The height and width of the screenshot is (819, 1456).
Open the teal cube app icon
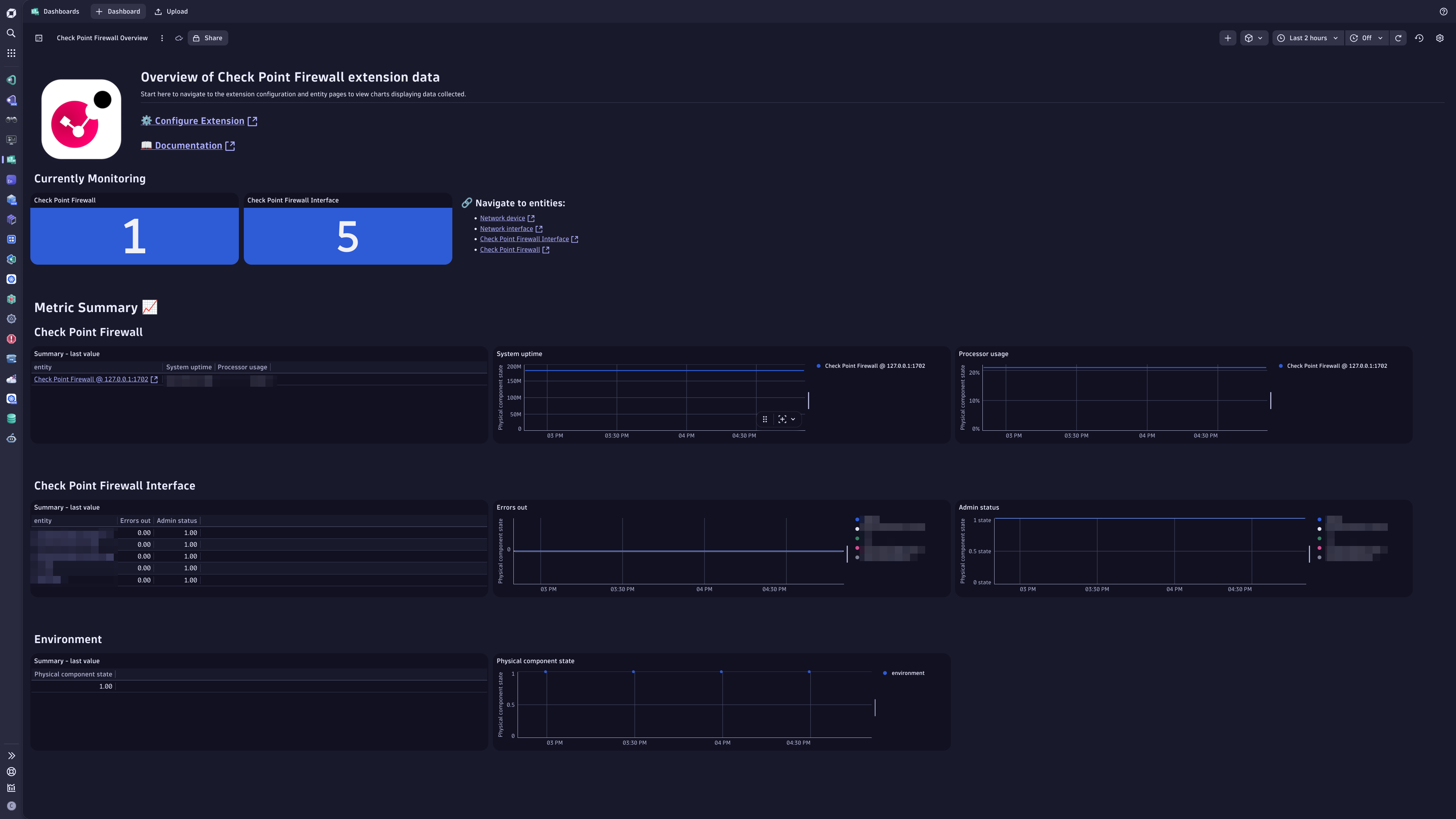tap(11, 299)
